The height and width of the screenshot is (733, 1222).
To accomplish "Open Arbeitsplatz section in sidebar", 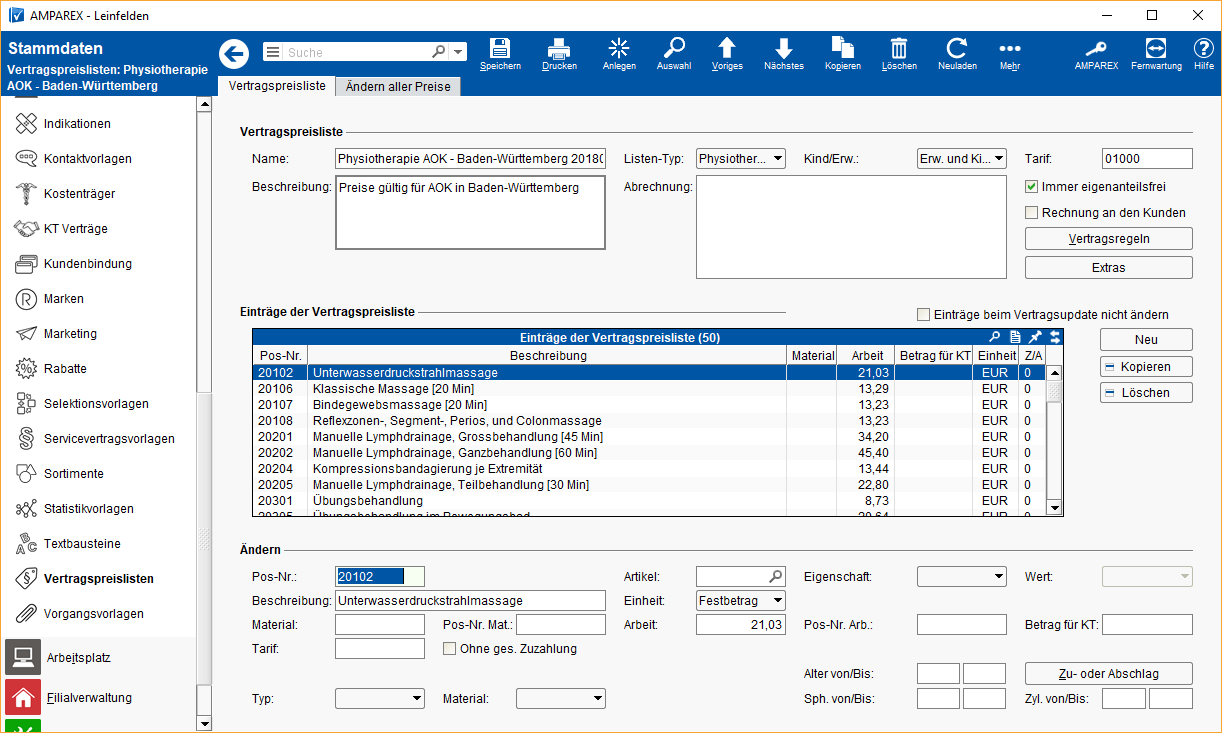I will [x=100, y=658].
